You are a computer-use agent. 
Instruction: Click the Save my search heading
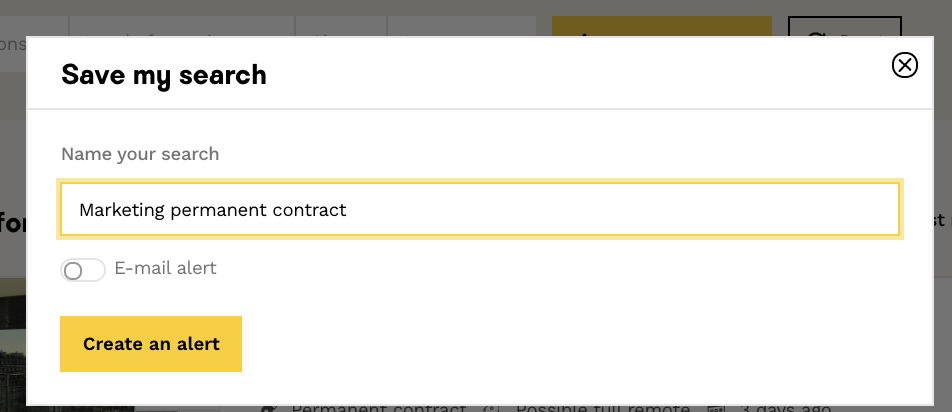point(164,75)
